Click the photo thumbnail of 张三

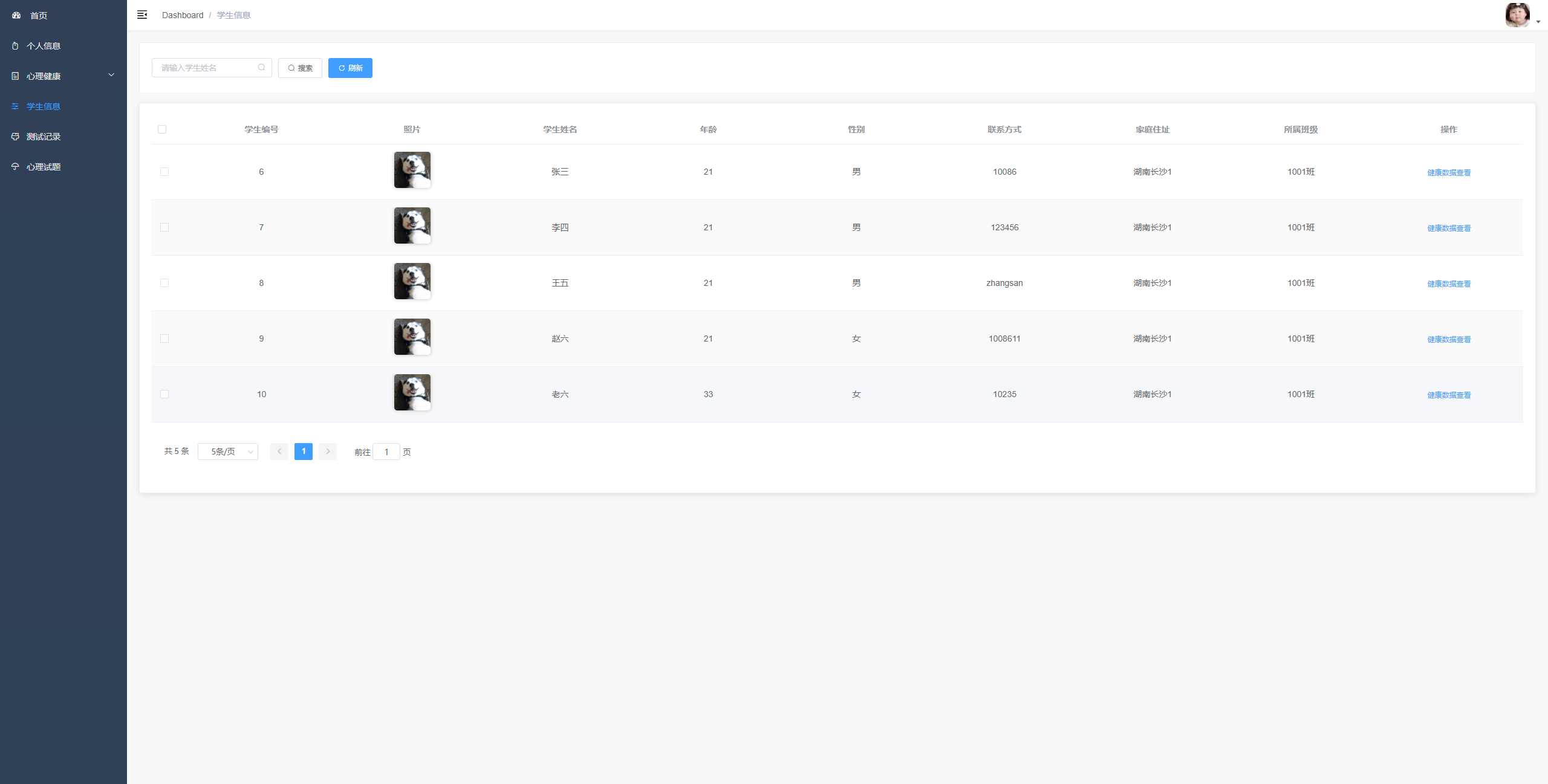tap(412, 170)
